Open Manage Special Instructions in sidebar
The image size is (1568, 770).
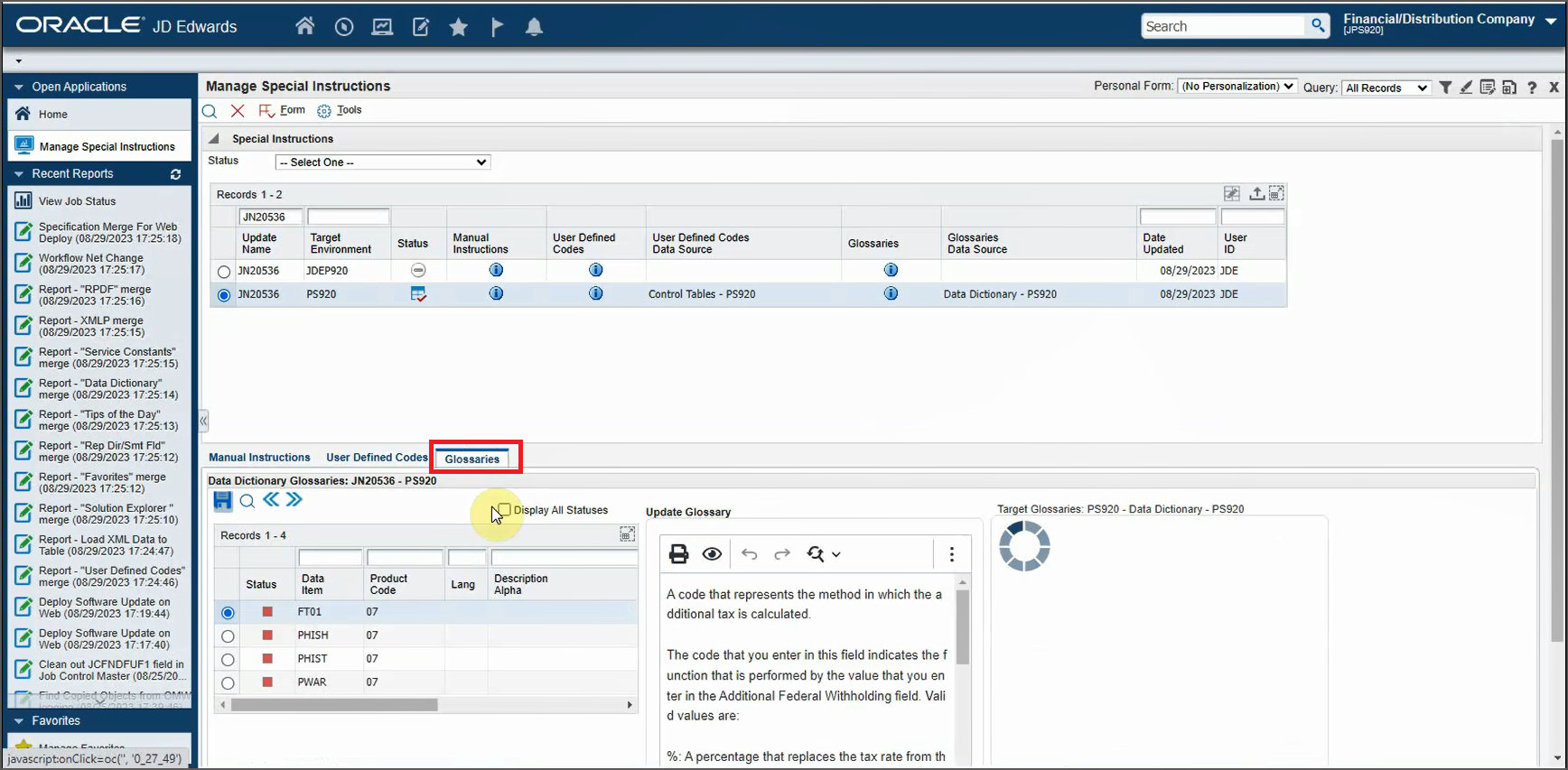pos(99,146)
